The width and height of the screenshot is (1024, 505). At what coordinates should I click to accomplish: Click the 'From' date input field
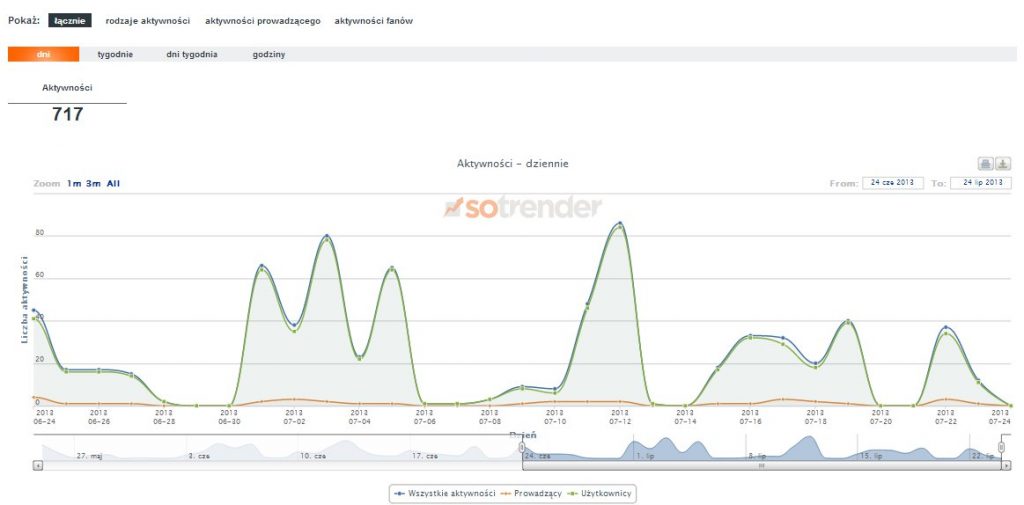click(892, 184)
